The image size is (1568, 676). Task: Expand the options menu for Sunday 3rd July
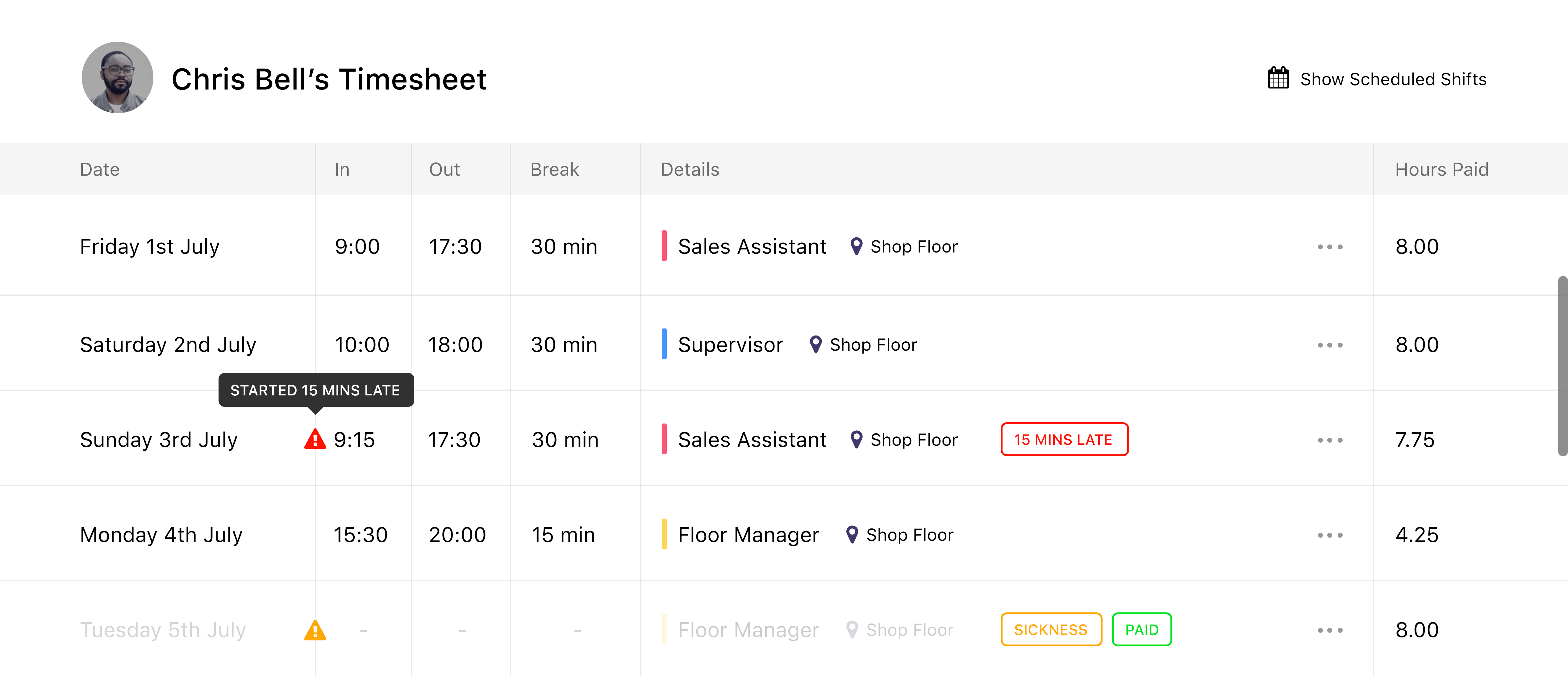[x=1329, y=440]
